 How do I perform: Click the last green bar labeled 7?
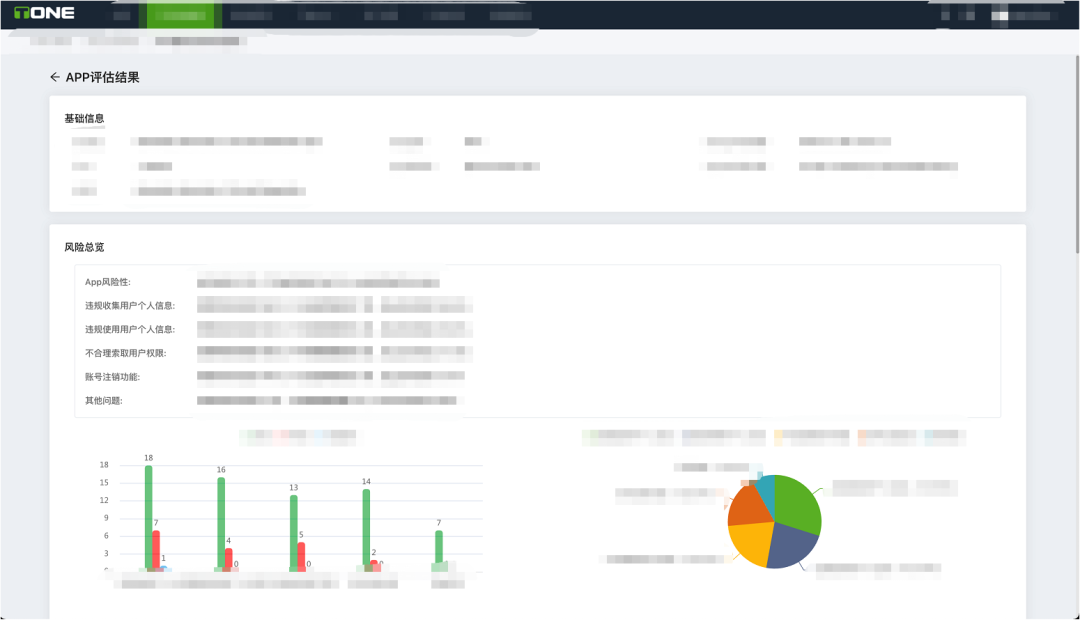439,550
